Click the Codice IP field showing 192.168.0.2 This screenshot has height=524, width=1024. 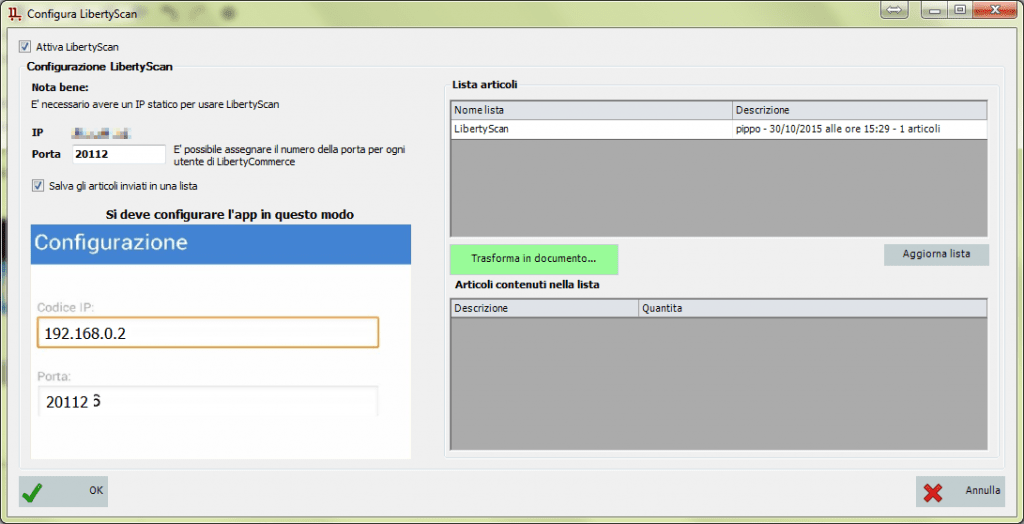pos(208,333)
